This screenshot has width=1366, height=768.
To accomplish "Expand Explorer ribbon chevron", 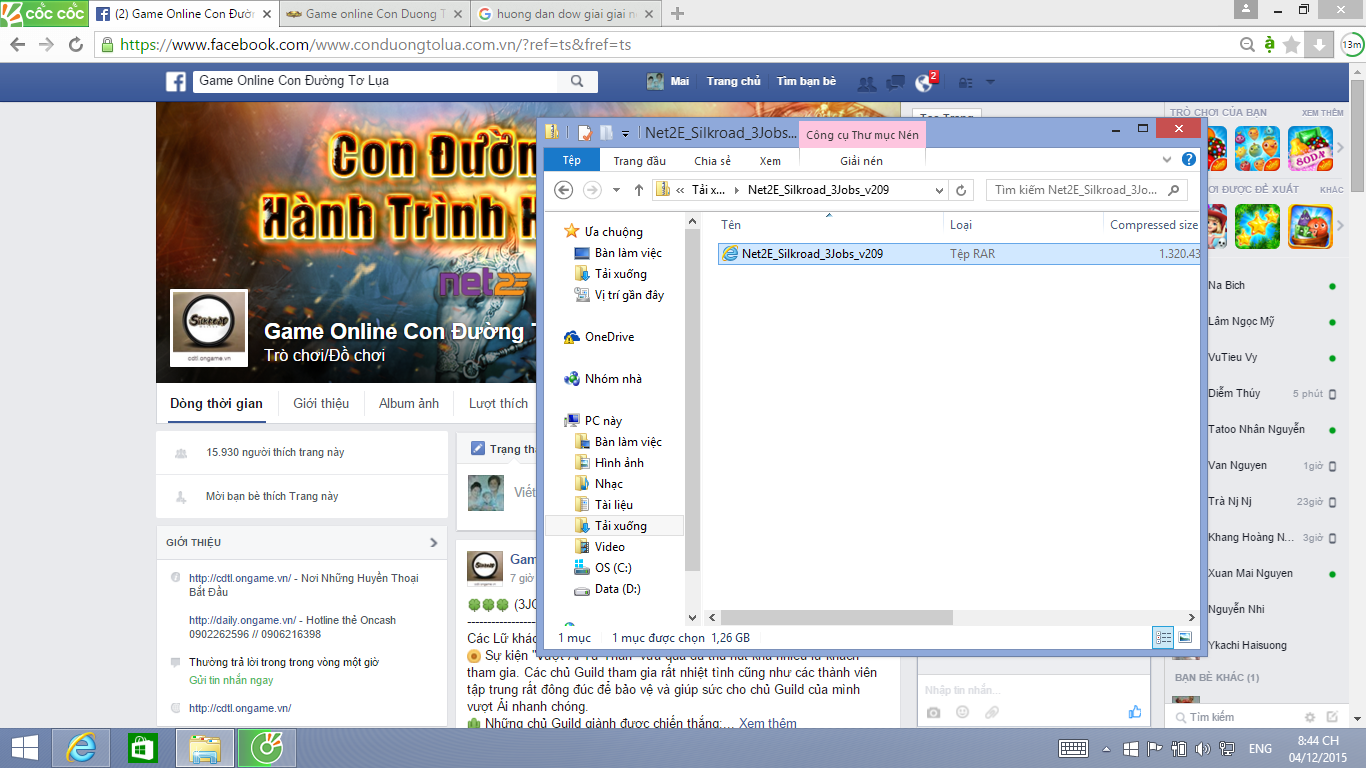I will (1167, 159).
